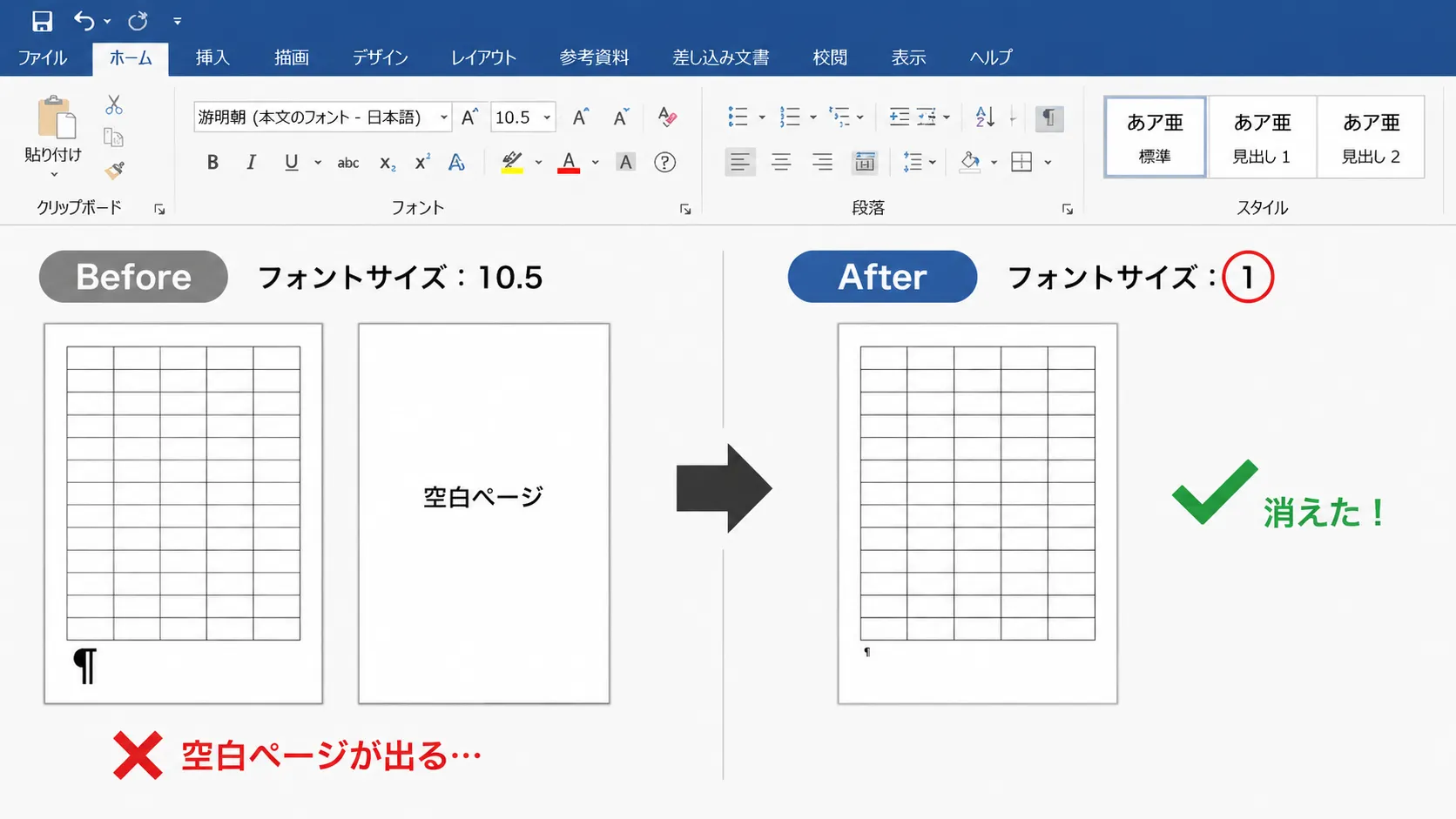Viewport: 1456px width, 819px height.
Task: Toggle strikethrough abc formatting
Action: [348, 162]
